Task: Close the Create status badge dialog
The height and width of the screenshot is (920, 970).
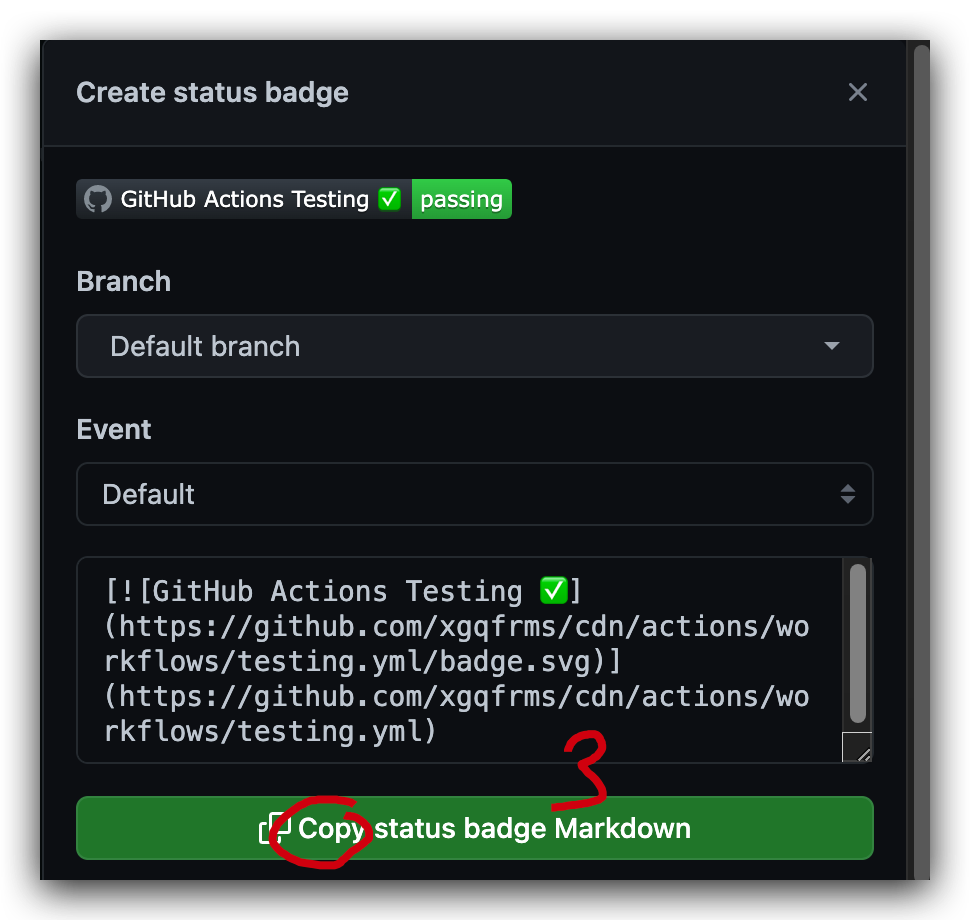Action: (x=857, y=92)
